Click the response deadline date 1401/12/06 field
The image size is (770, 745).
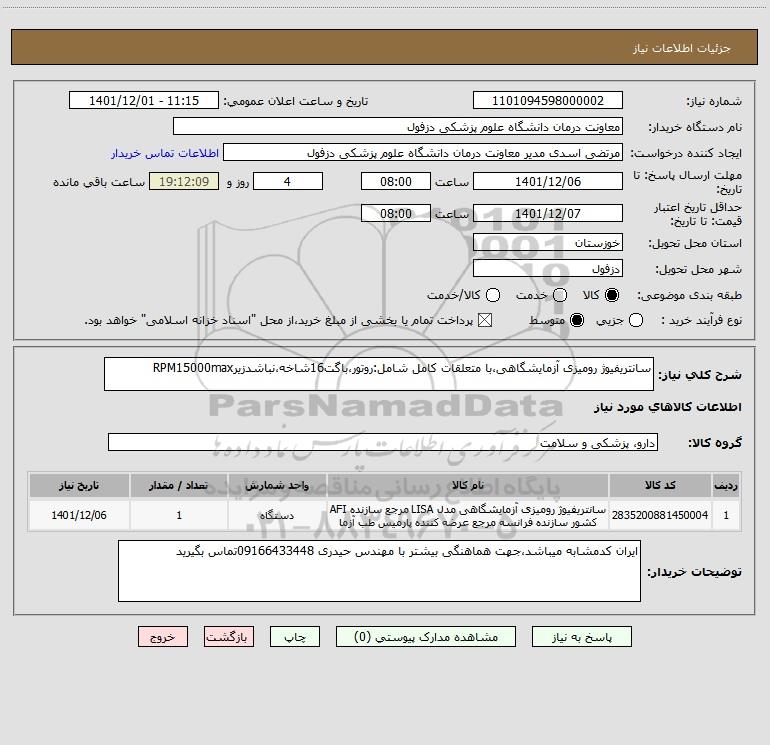tap(548, 182)
